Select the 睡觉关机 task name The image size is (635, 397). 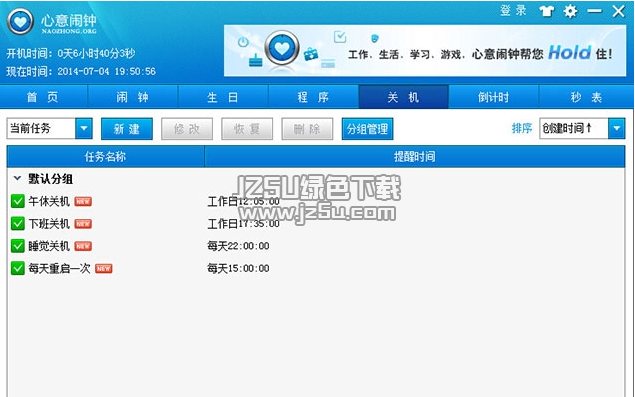(49, 246)
